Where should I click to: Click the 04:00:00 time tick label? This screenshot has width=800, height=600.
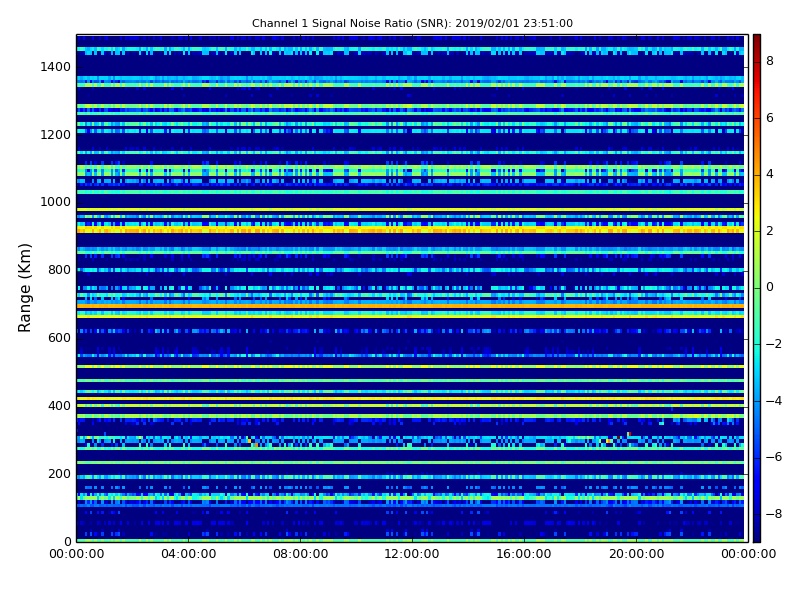coord(189,554)
